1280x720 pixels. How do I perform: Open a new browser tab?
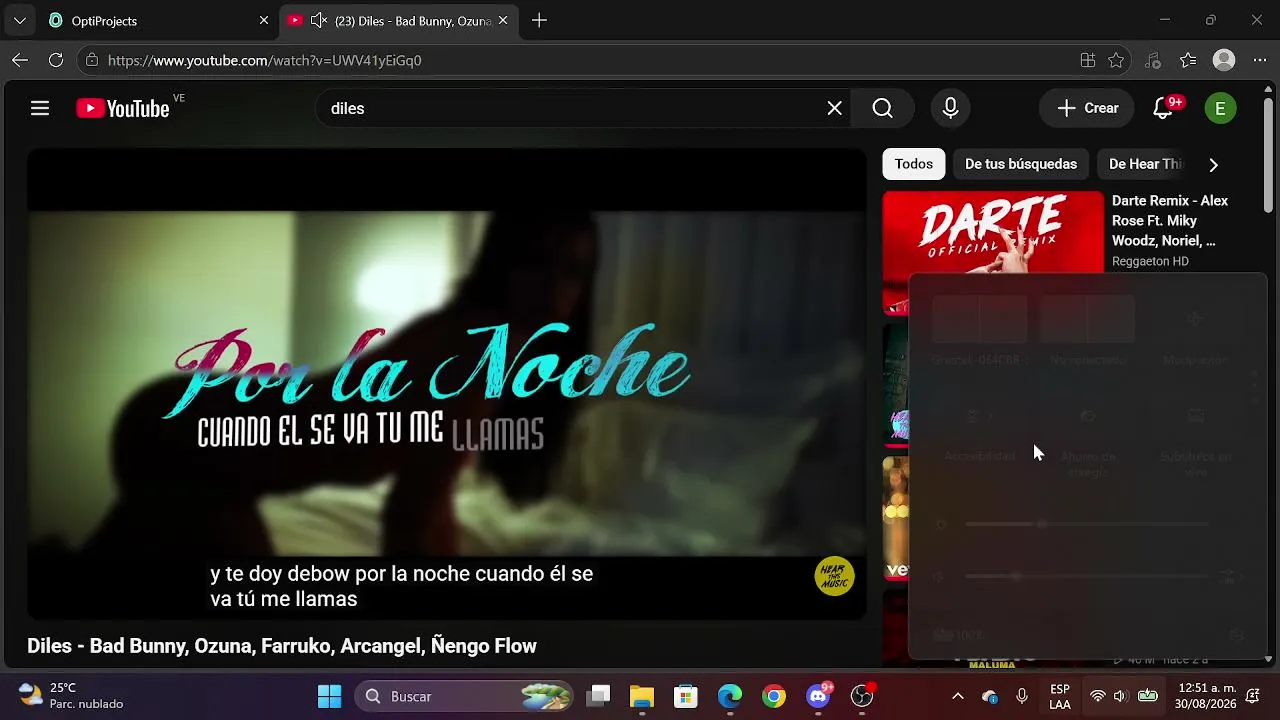(539, 20)
